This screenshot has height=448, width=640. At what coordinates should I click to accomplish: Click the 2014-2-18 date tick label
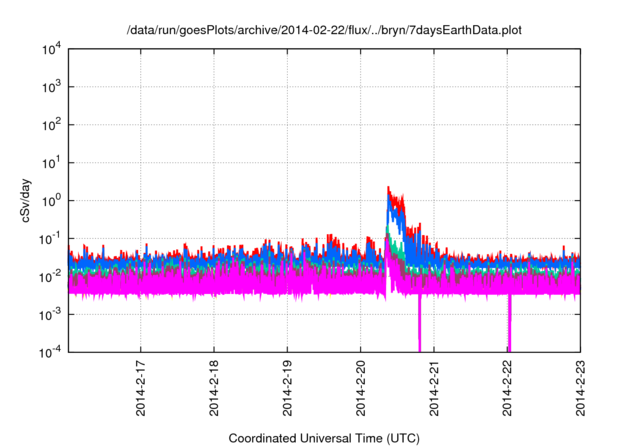(x=214, y=388)
